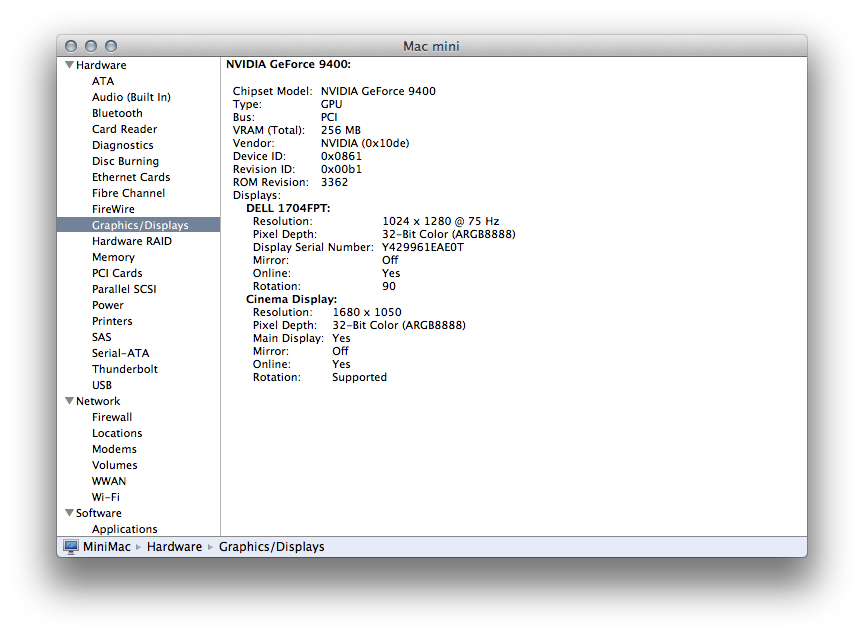Open the Modems entry
This screenshot has height=636, width=864.
click(115, 449)
